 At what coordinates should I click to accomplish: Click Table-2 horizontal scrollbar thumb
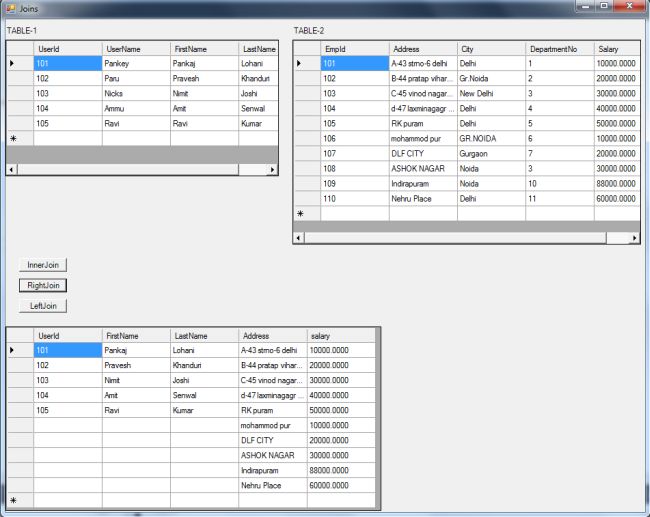455,238
